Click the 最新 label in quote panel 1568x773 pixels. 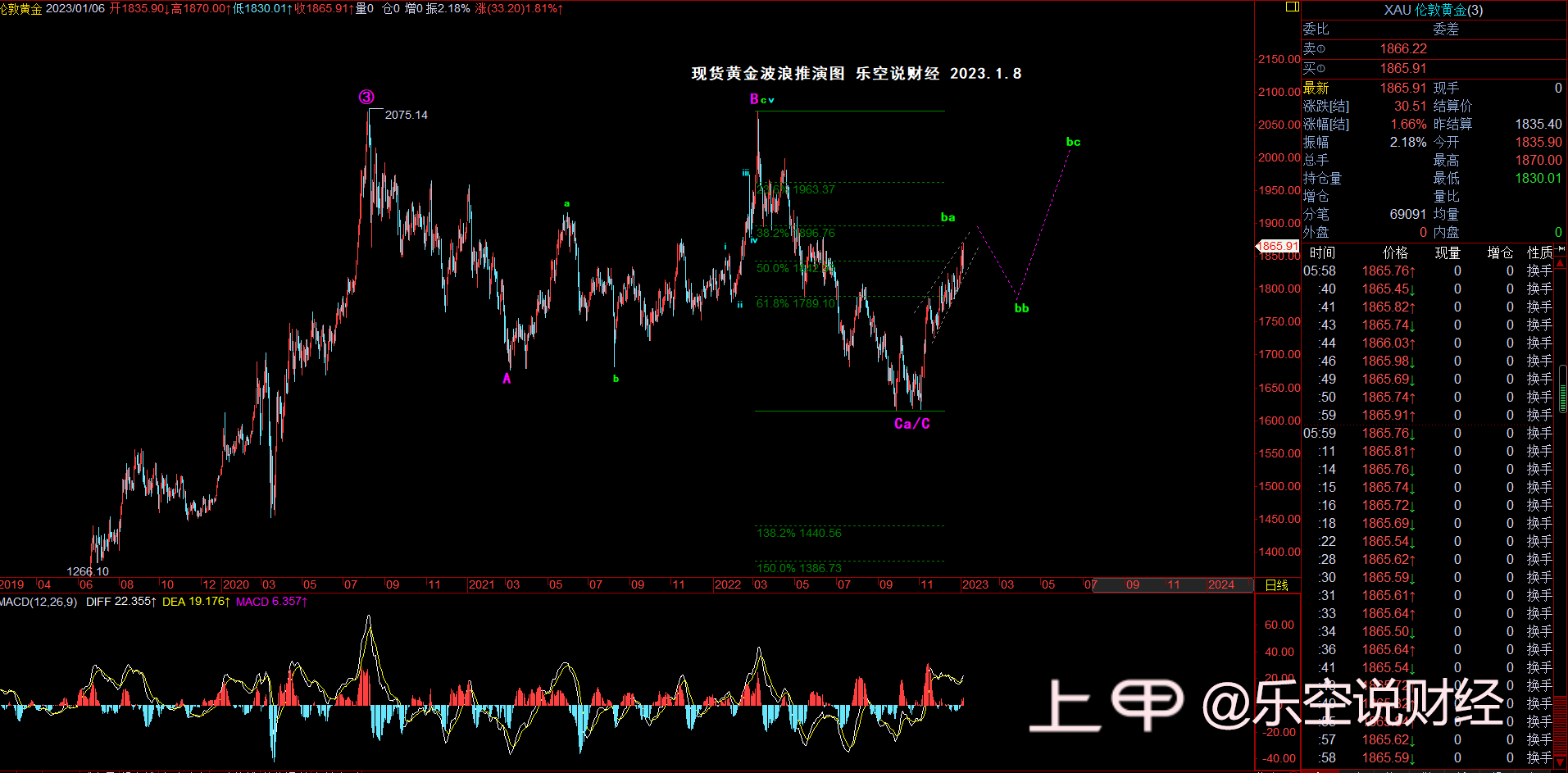(x=1316, y=89)
